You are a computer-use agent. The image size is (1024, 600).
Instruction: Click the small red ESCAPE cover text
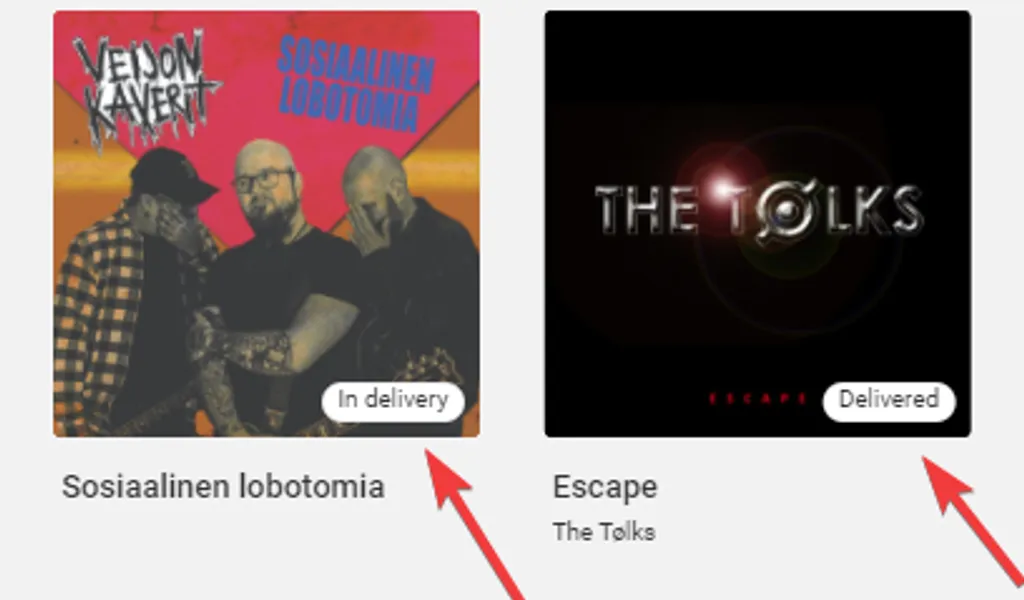(x=758, y=398)
